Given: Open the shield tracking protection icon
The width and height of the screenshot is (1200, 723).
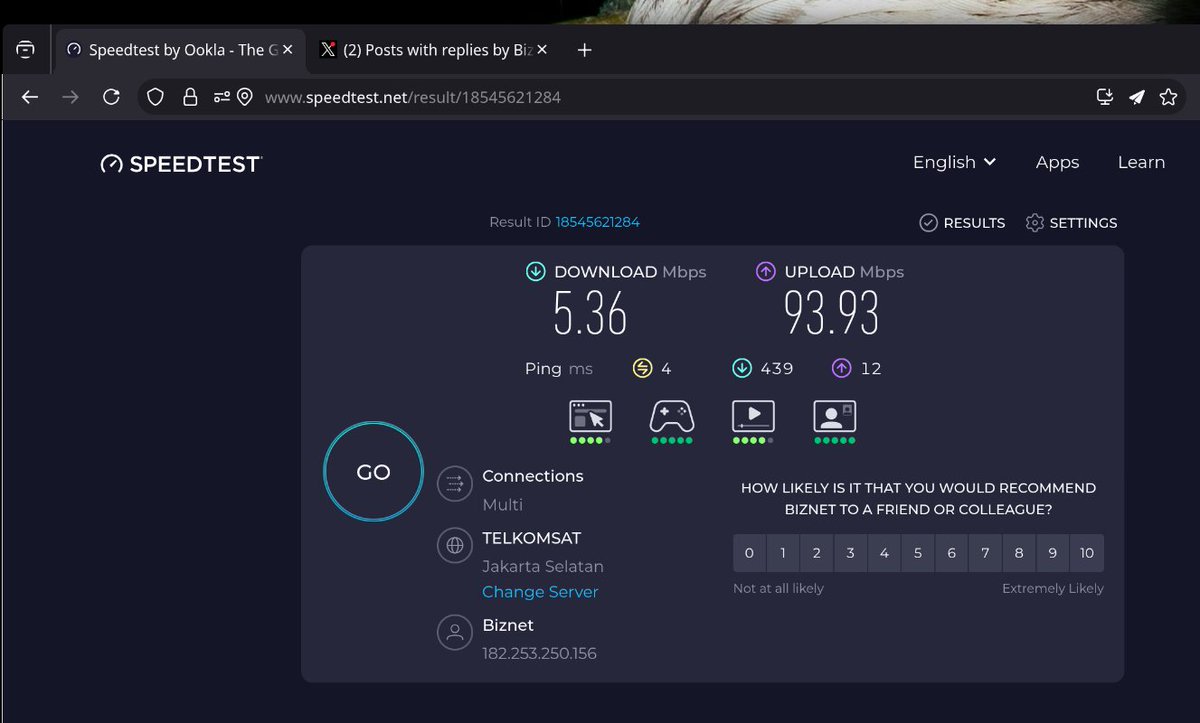Looking at the screenshot, I should pos(155,97).
